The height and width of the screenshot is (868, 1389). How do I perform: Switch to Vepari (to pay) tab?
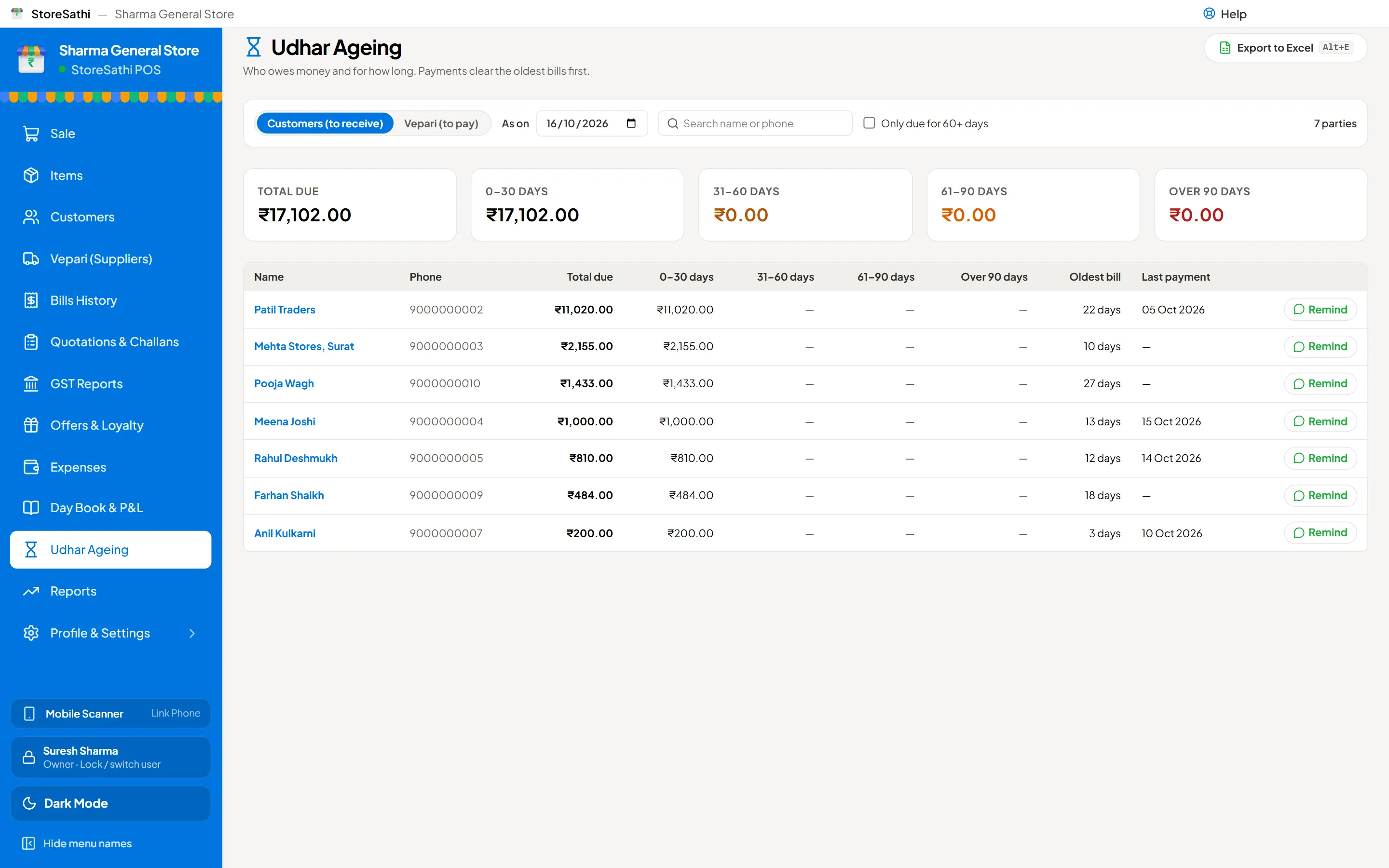pos(441,123)
